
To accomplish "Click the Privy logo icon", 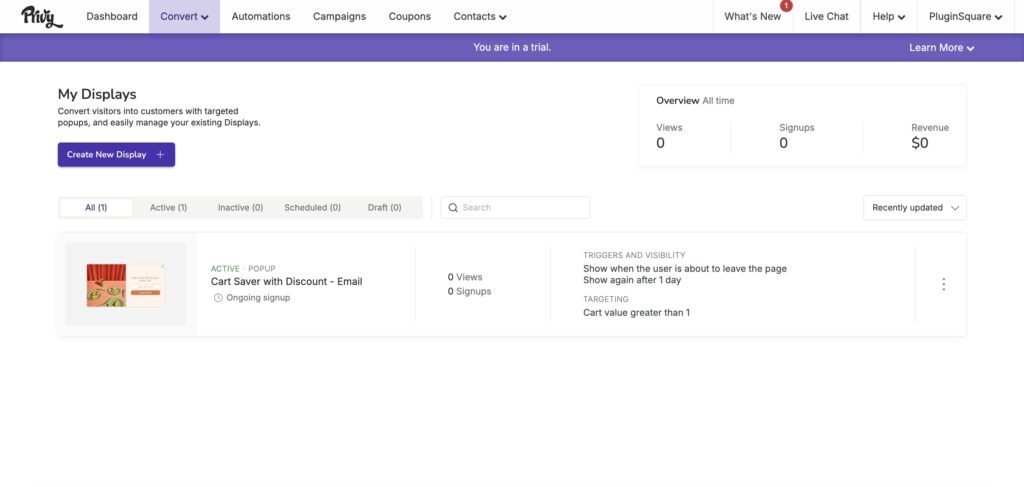I will [42, 16].
